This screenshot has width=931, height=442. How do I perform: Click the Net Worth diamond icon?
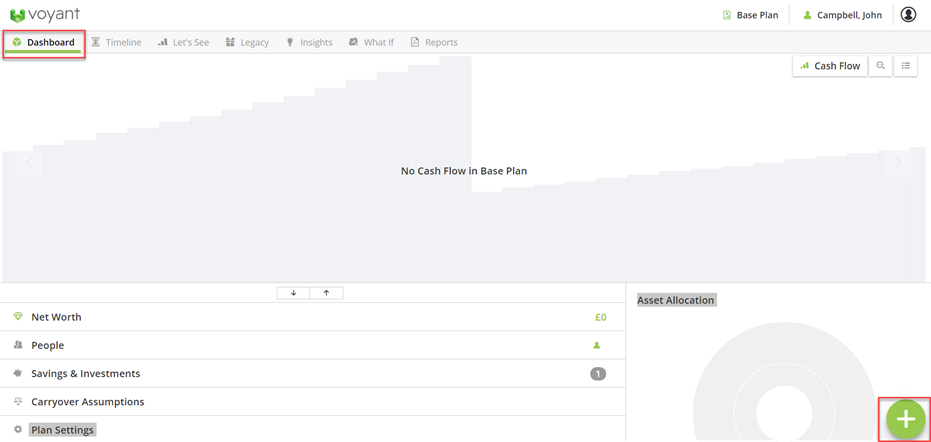pyautogui.click(x=18, y=317)
